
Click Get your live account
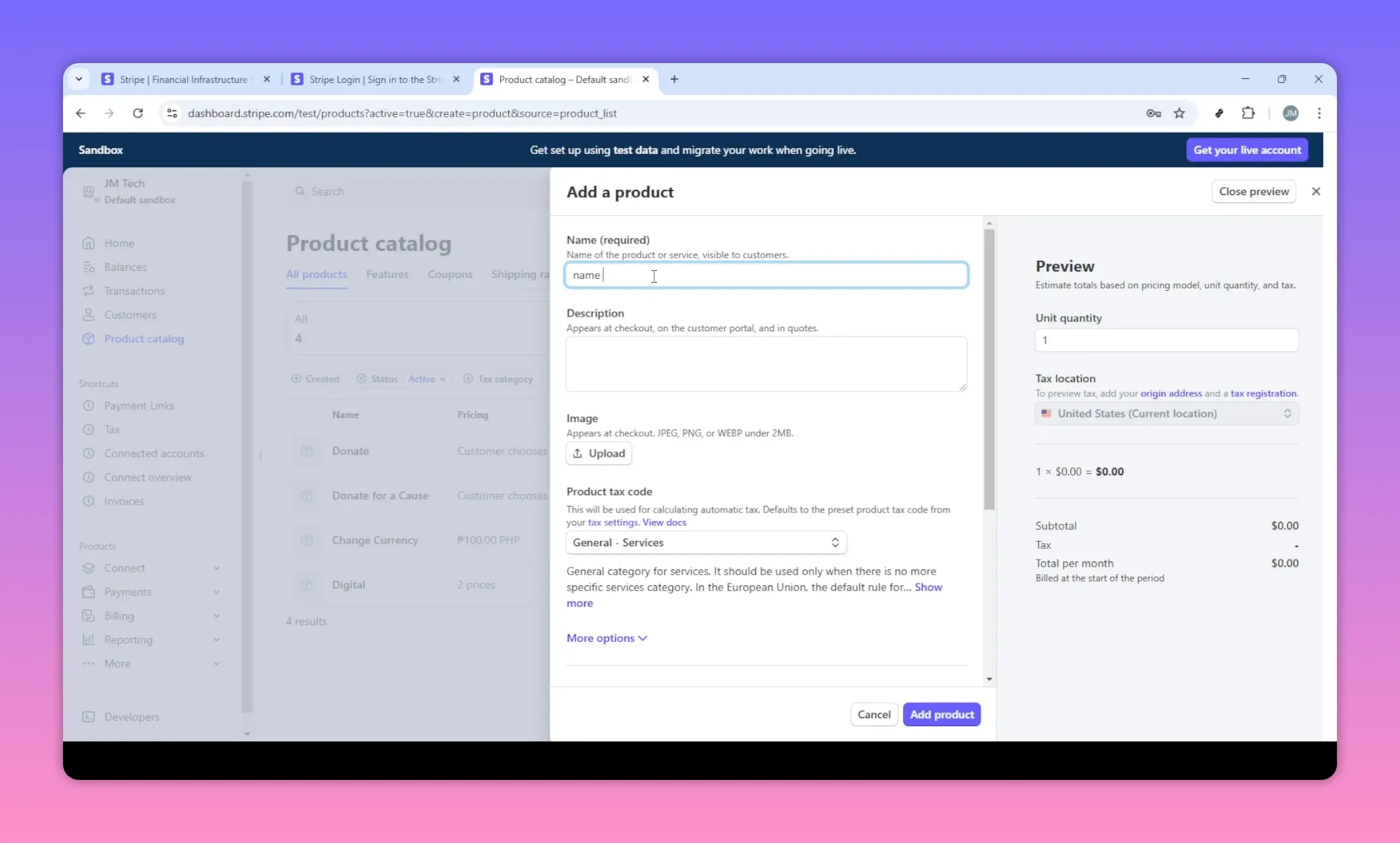click(x=1246, y=149)
